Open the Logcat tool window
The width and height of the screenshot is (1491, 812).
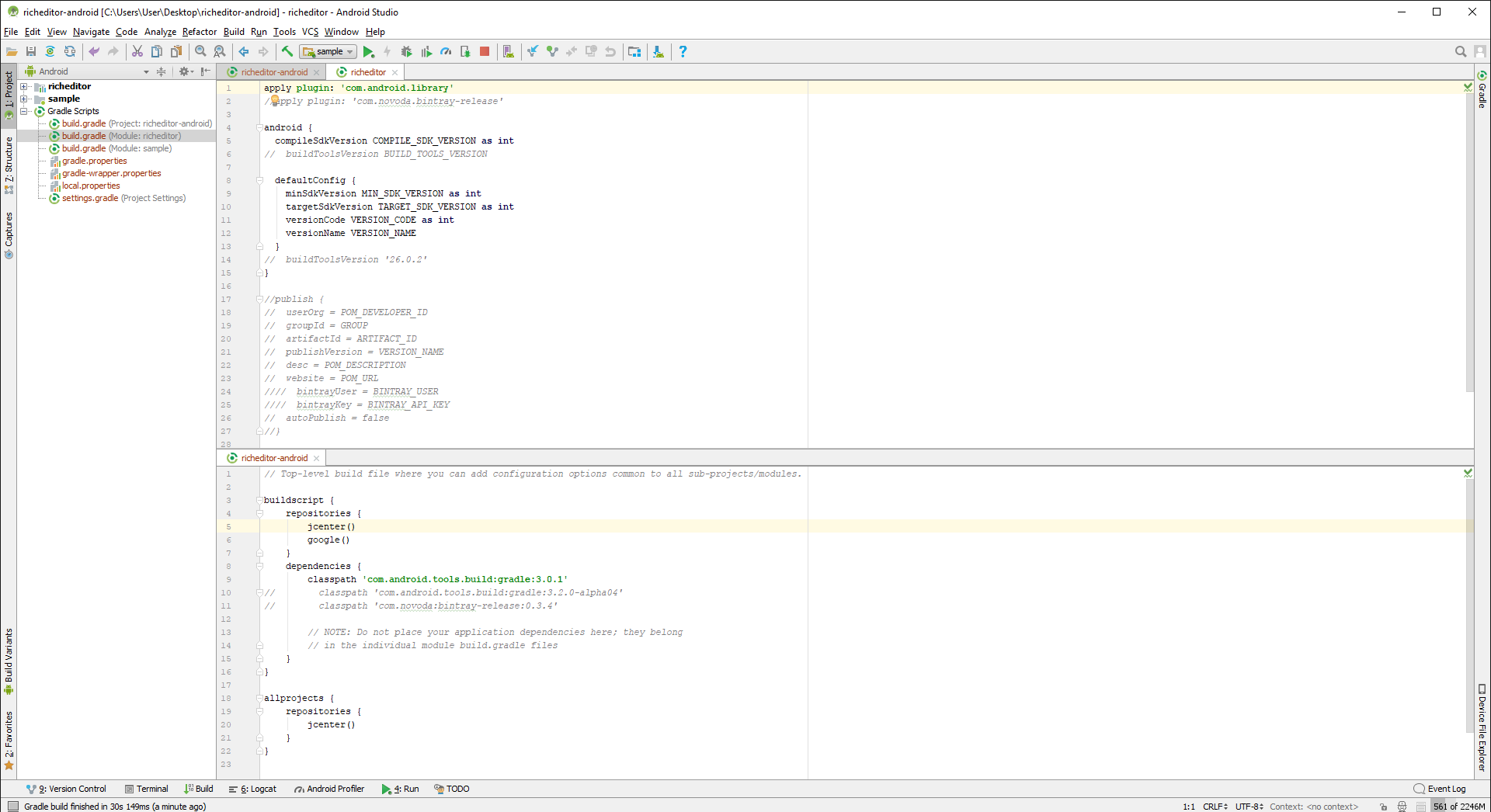[253, 789]
